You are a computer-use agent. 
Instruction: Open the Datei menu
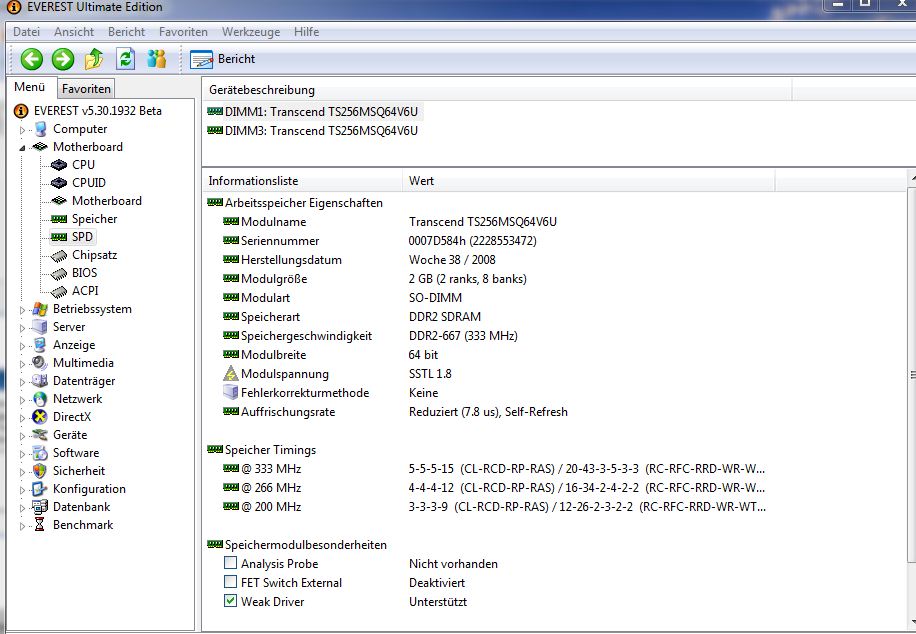(x=26, y=32)
